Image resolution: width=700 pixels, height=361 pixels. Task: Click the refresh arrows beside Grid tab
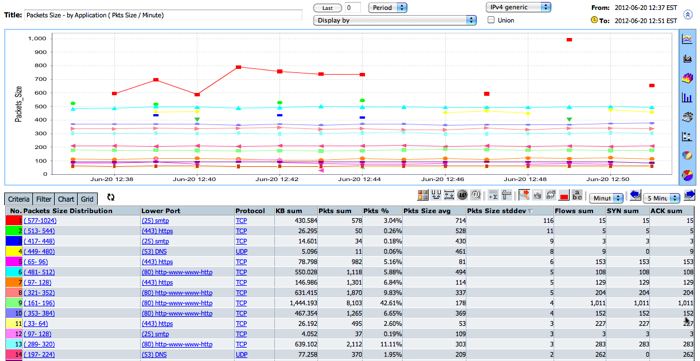111,197
